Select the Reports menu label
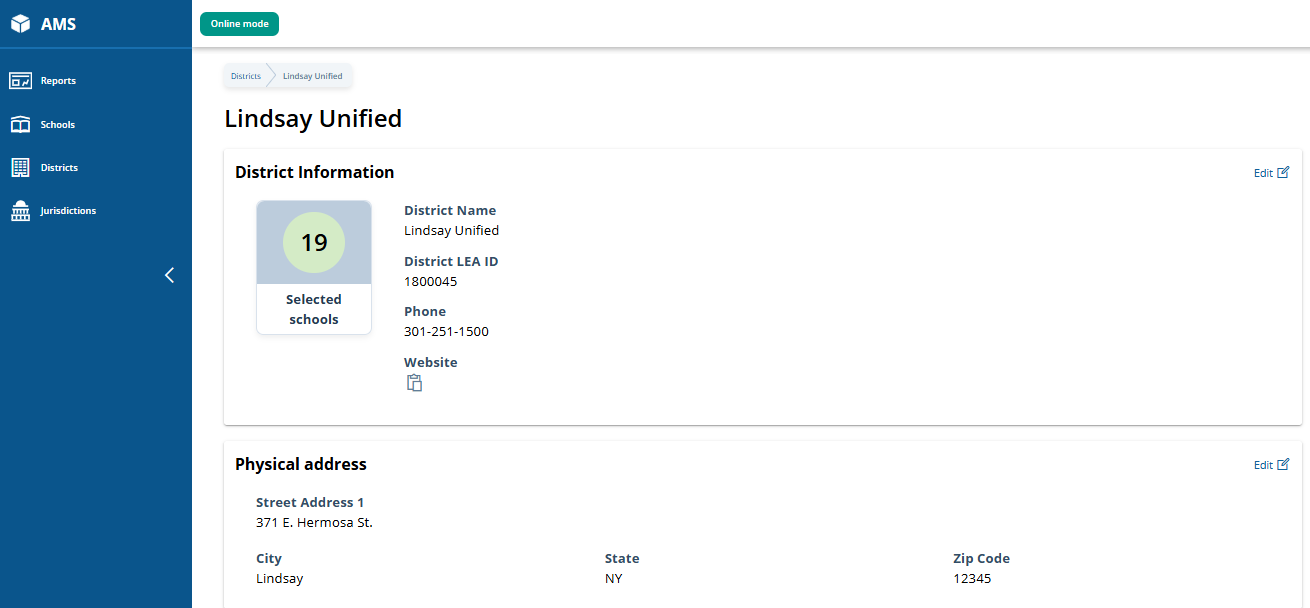The image size is (1310, 608). click(x=58, y=81)
